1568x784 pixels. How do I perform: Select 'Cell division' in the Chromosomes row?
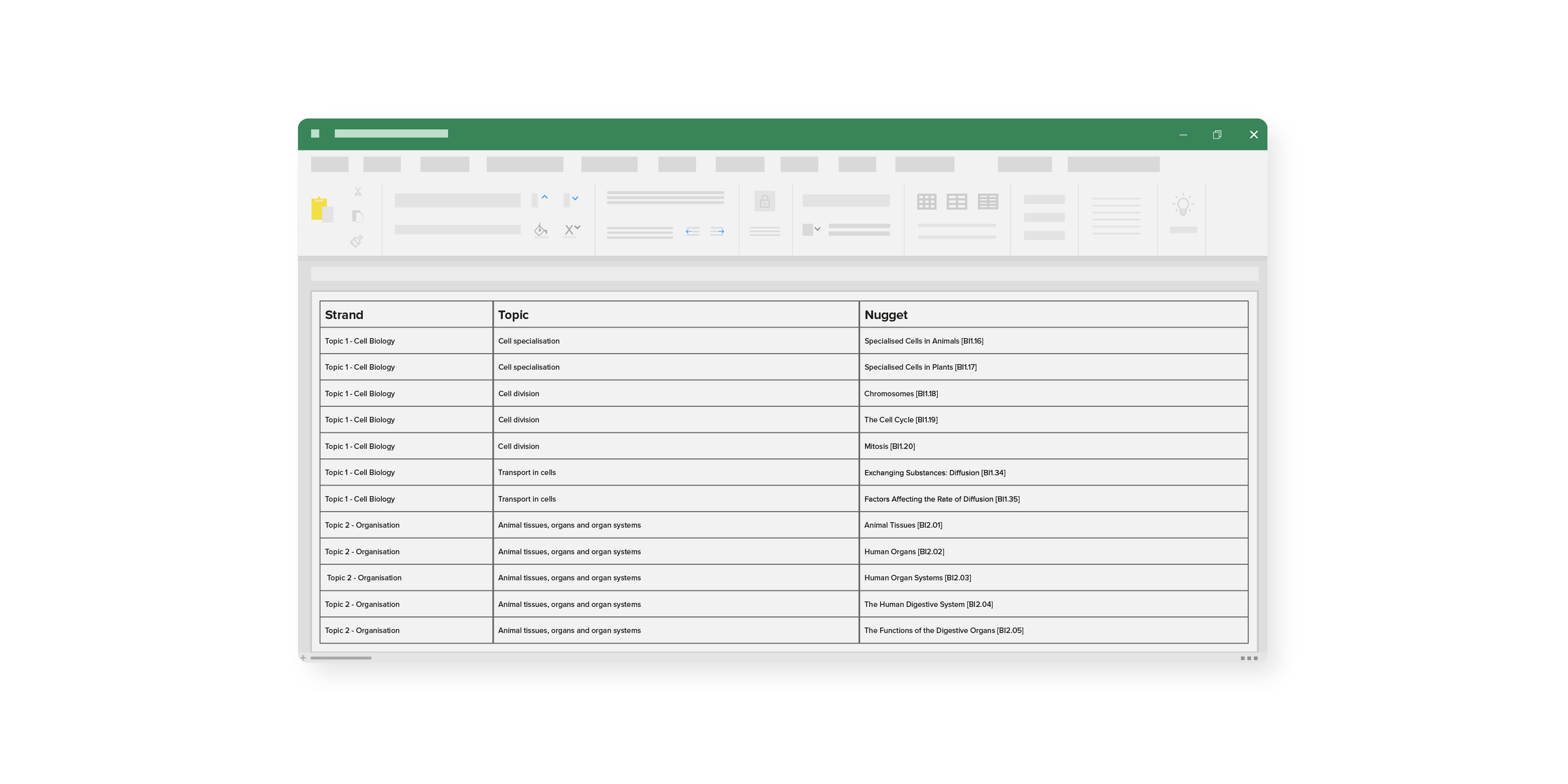[x=676, y=393]
